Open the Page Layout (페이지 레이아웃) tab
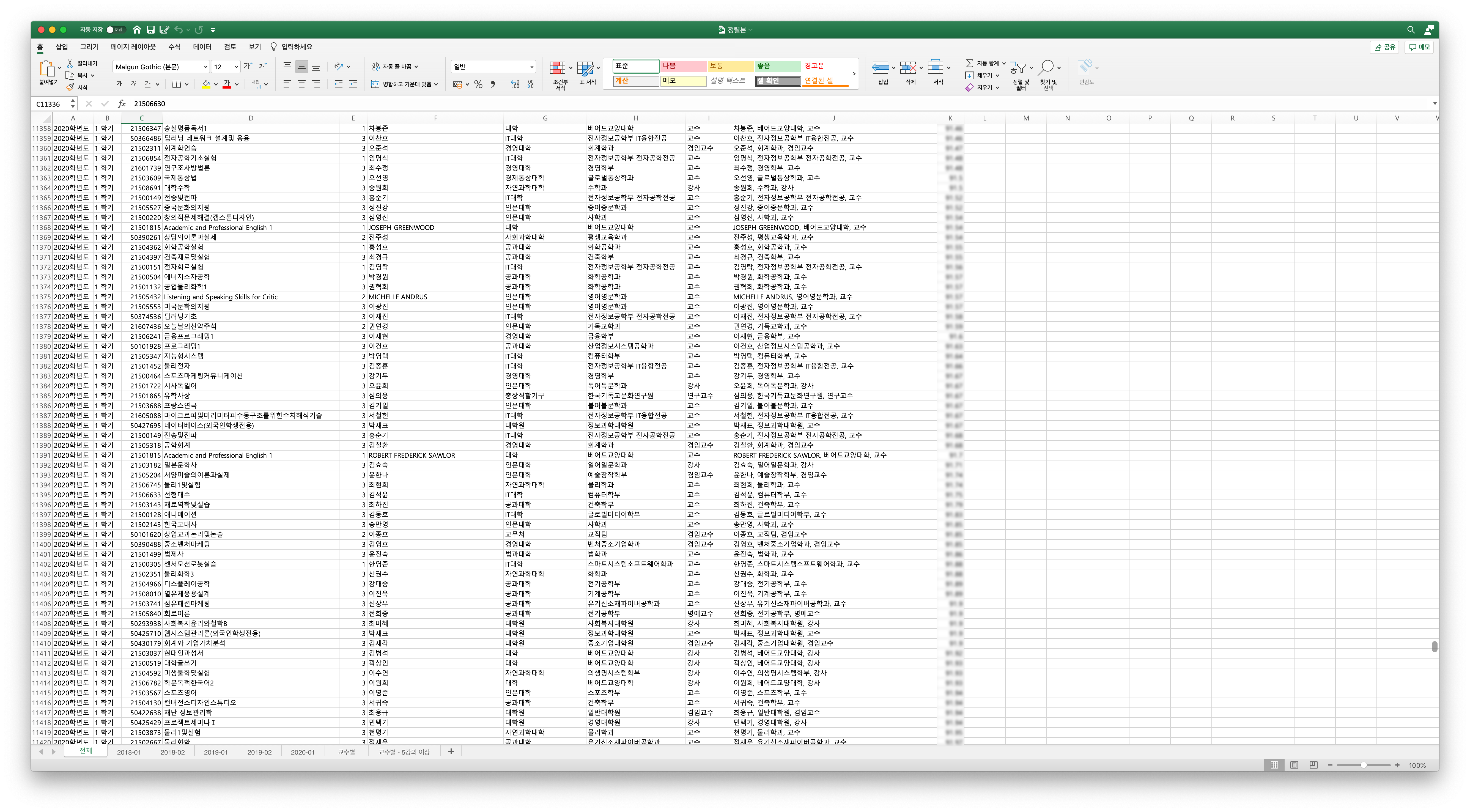This screenshot has height=812, width=1470. coord(133,47)
